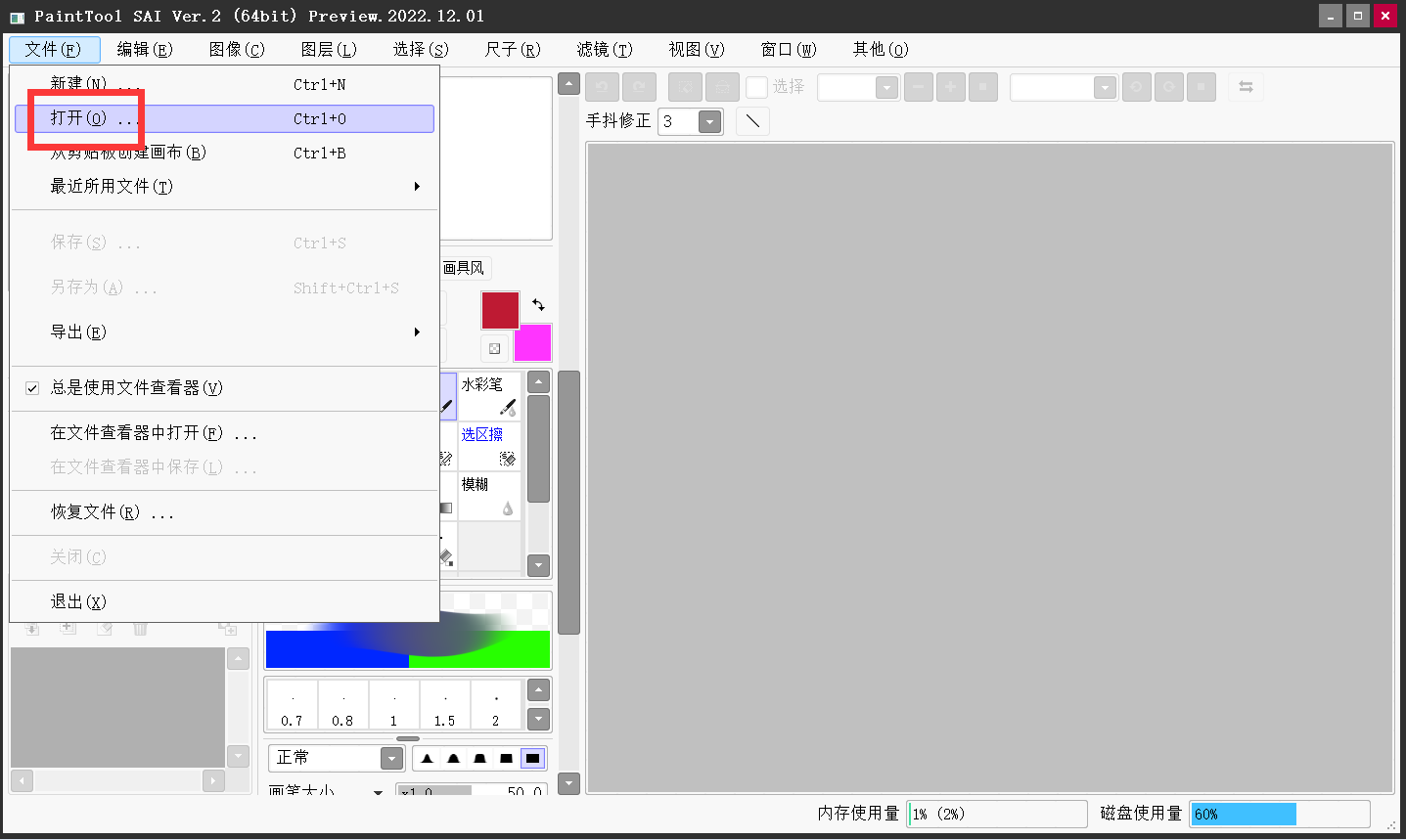Screen dimensions: 1406x840
Task: Click brush size list up arrow
Action: 538,691
